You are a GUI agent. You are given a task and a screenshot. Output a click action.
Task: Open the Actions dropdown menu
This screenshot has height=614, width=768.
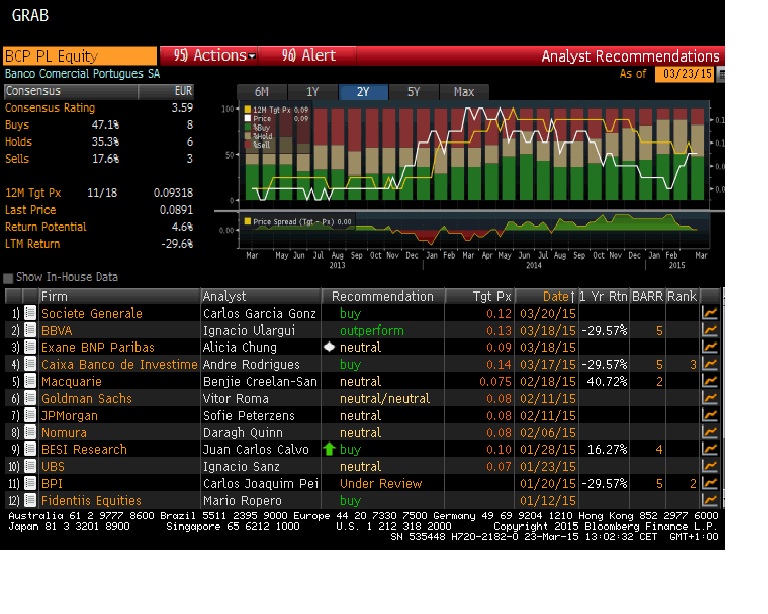(214, 56)
